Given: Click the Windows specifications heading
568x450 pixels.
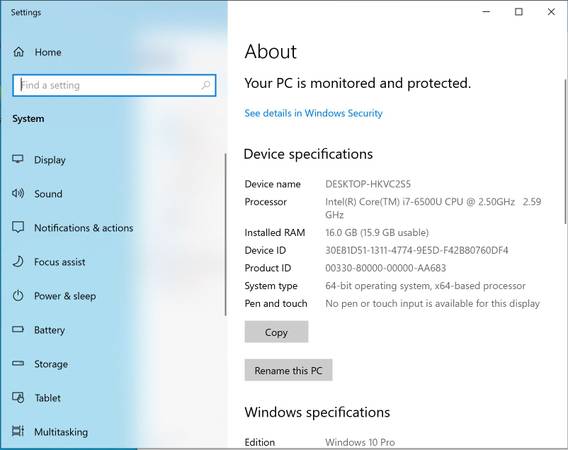Looking at the screenshot, I should pos(317,412).
